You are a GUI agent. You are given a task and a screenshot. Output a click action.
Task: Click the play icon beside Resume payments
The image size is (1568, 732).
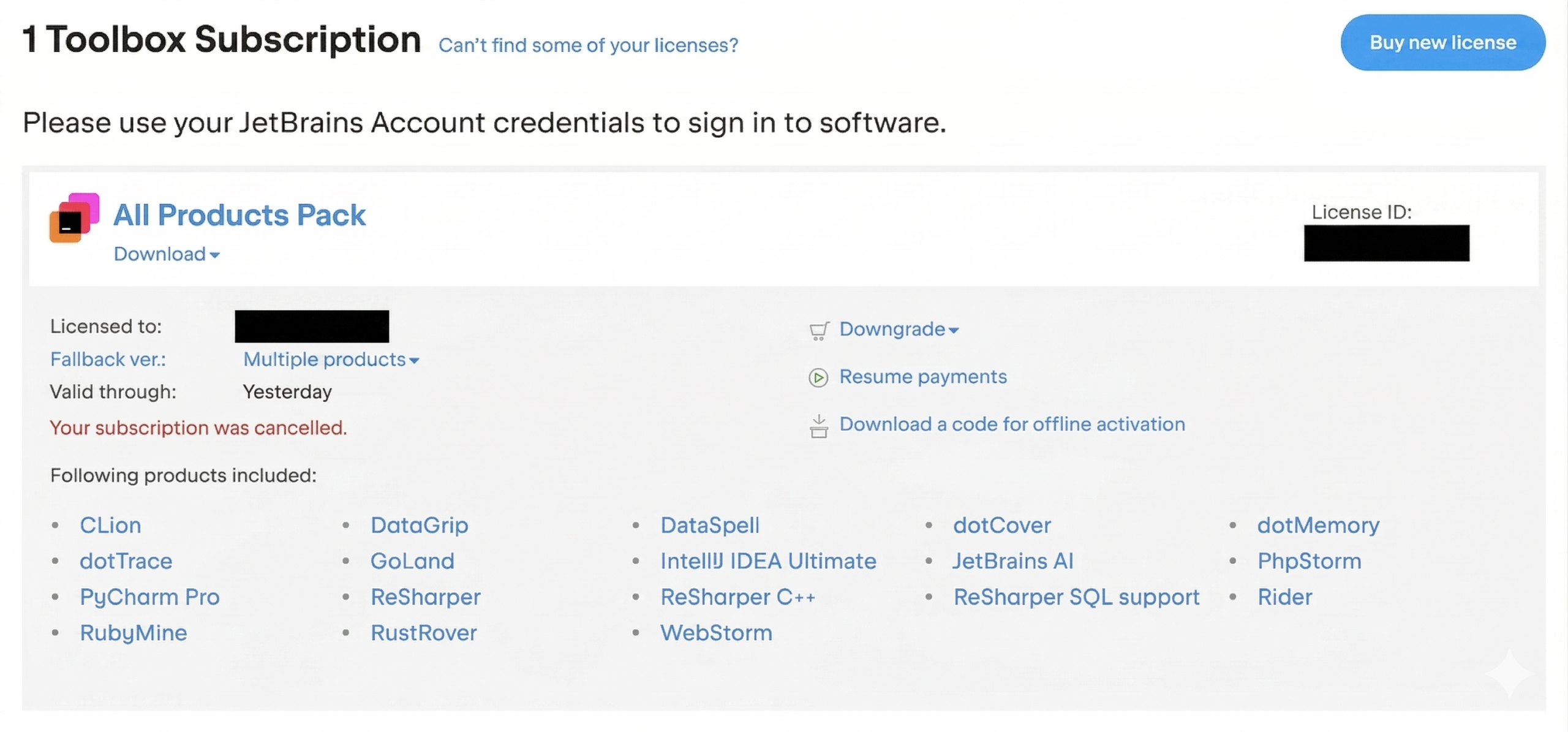click(x=818, y=377)
